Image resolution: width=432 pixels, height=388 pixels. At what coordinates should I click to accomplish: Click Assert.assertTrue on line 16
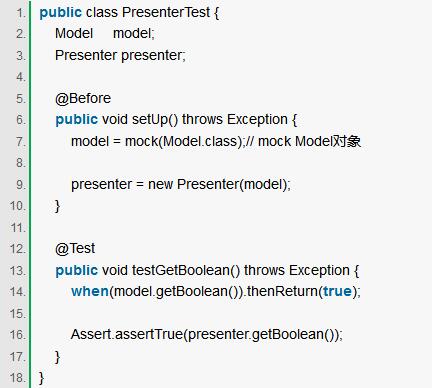coord(127,334)
